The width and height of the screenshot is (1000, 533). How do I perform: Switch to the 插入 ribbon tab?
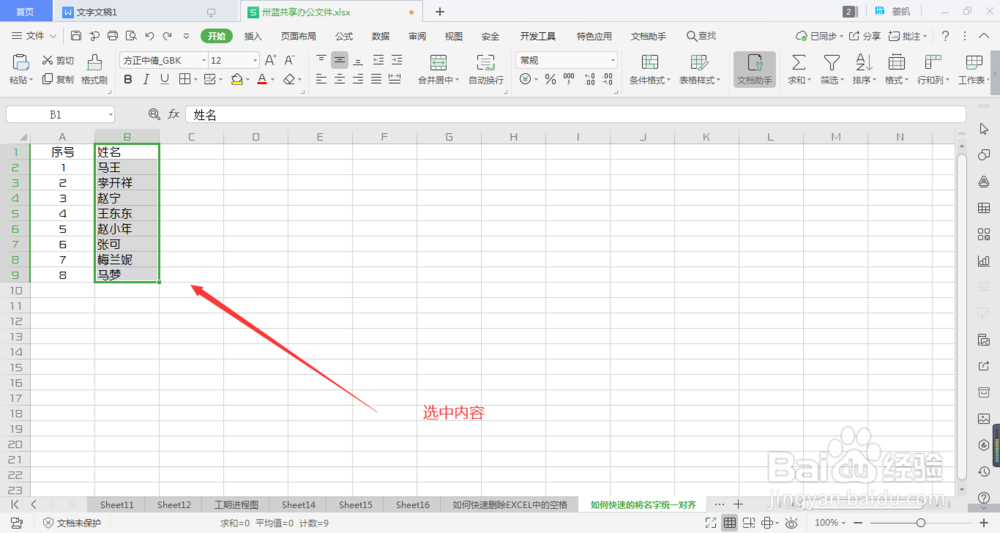253,36
